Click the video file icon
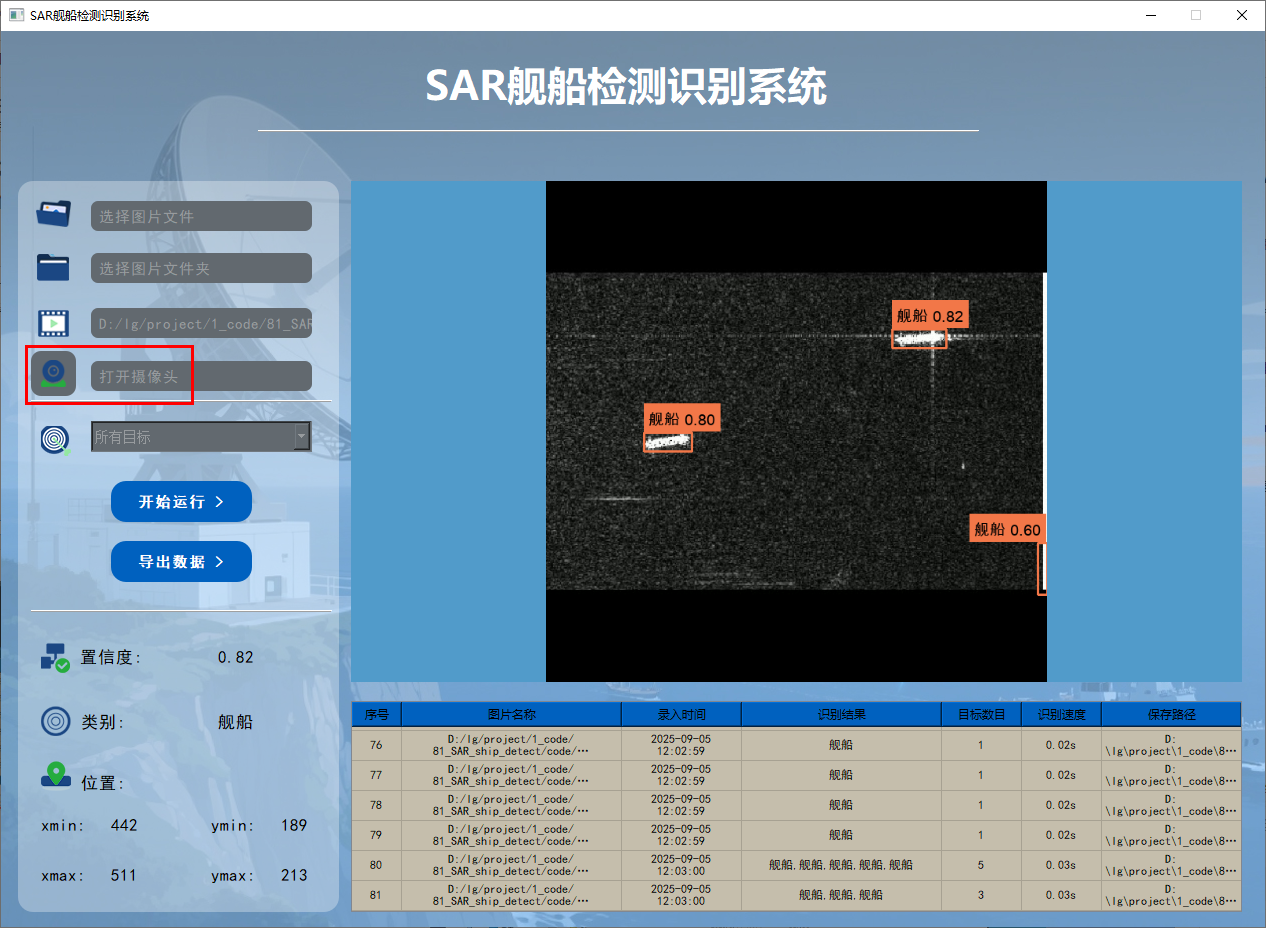The width and height of the screenshot is (1266, 928). pos(54,322)
